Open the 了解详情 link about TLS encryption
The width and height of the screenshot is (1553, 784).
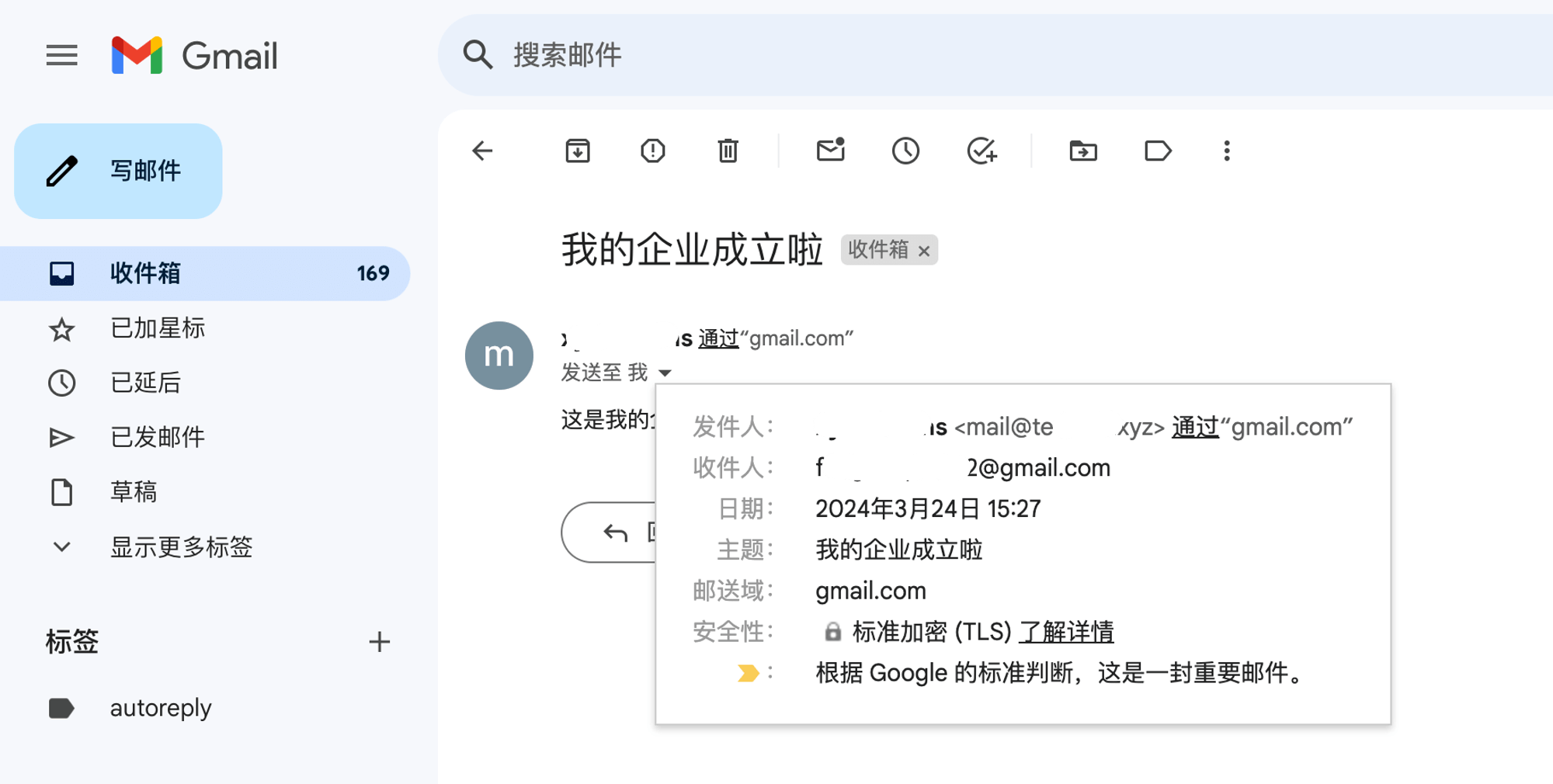[1066, 632]
